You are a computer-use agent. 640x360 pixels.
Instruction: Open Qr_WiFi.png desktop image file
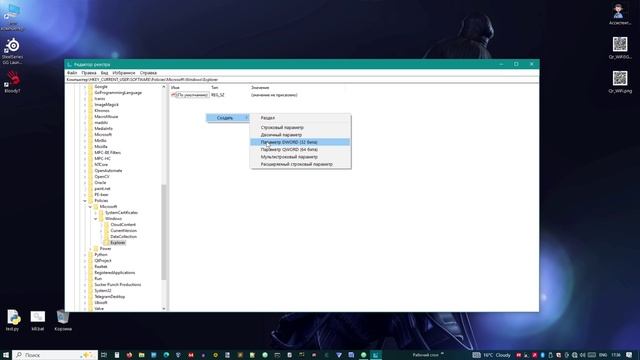tap(620, 82)
